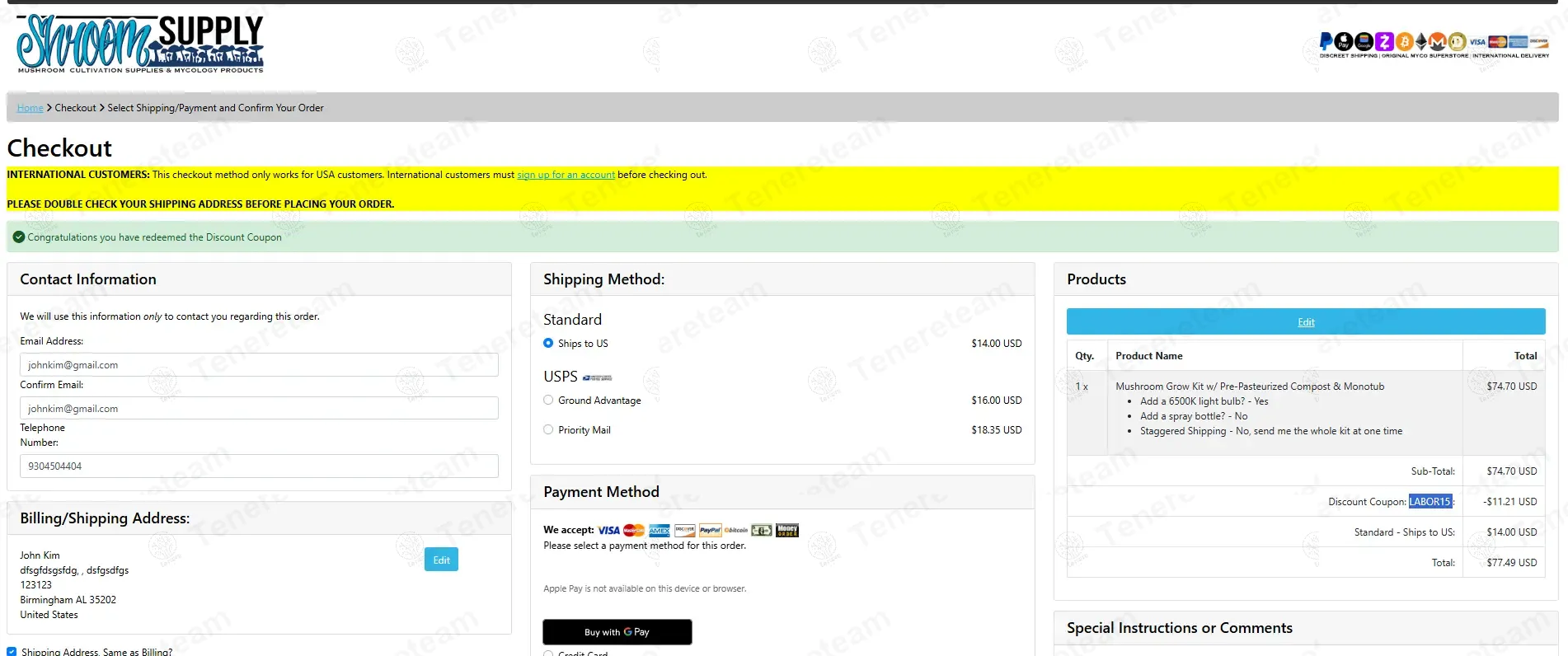1568x656 pixels.
Task: Click the MasterCard logo under We accept
Action: coord(634,530)
